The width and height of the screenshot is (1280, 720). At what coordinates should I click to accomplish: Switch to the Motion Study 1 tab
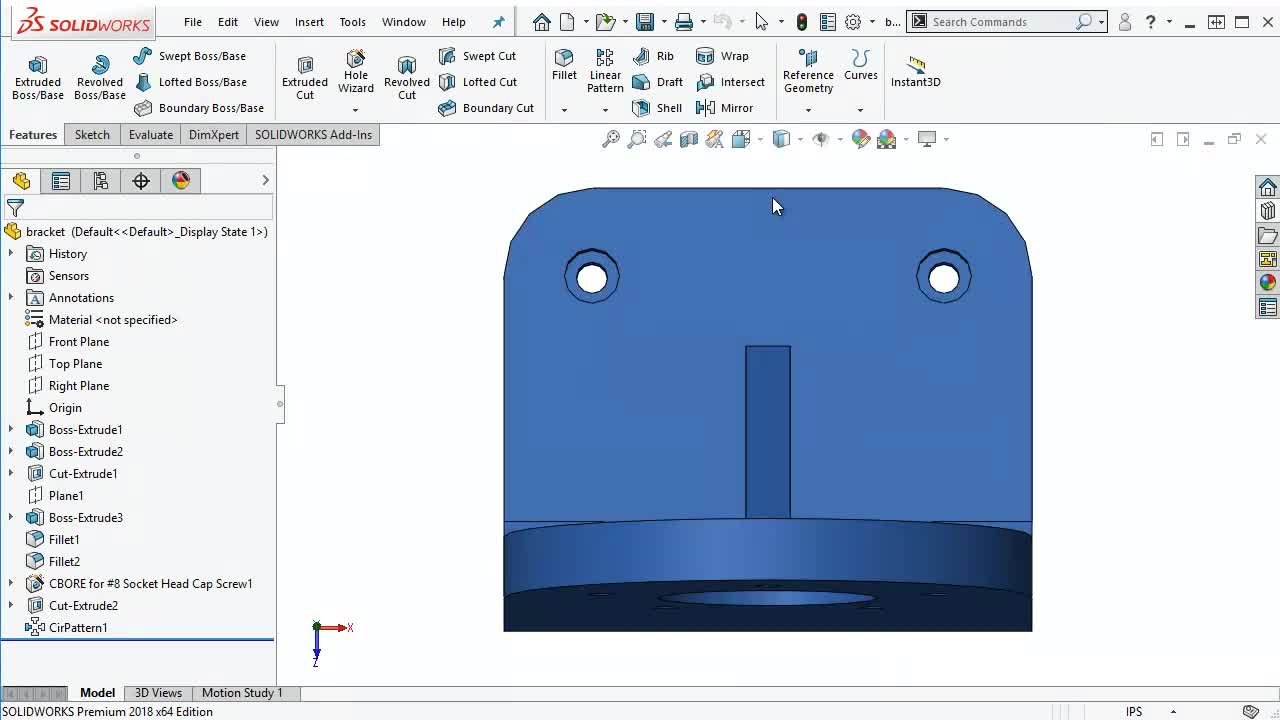[242, 693]
